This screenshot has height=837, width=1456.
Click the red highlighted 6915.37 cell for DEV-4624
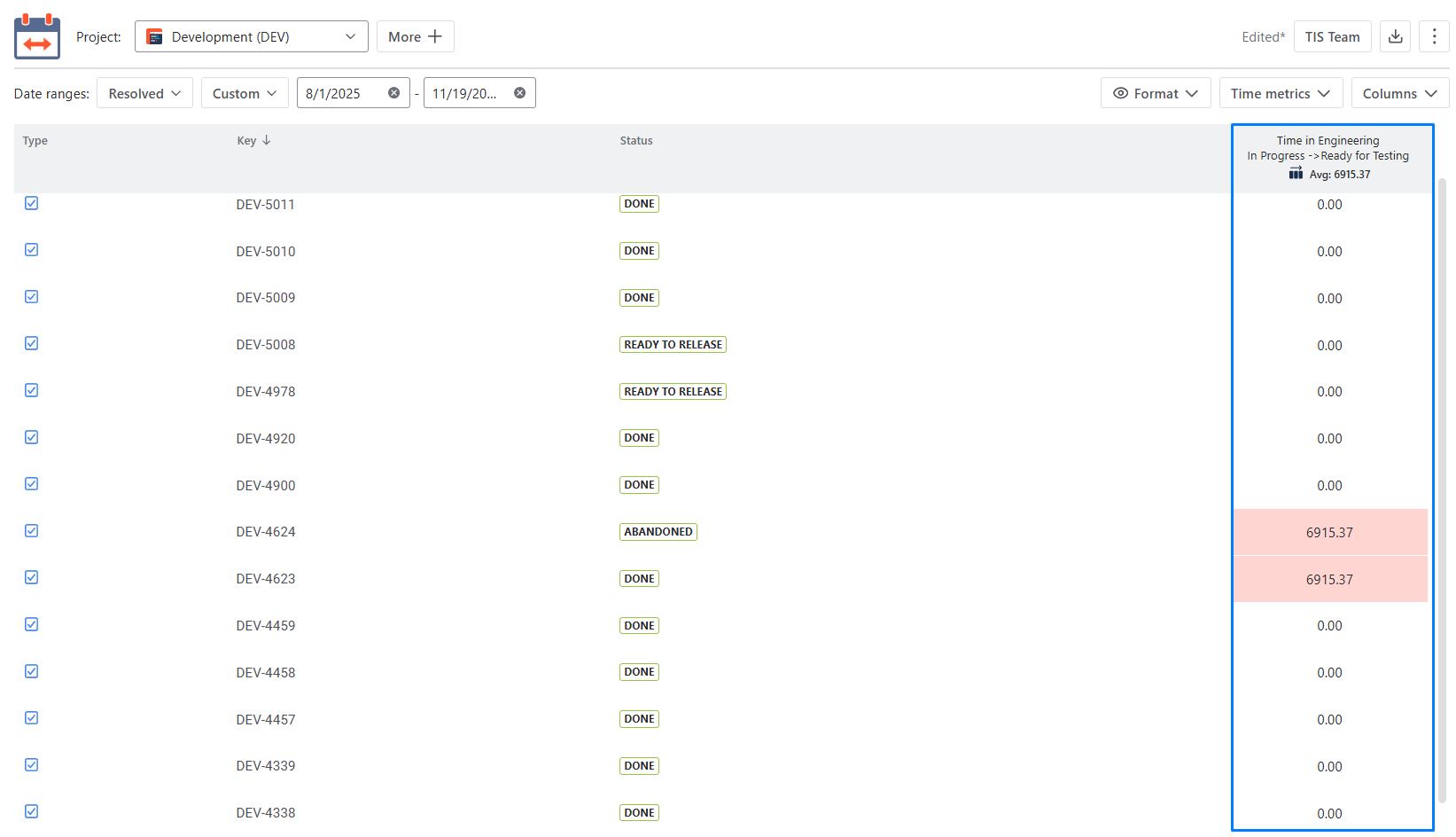click(x=1329, y=533)
